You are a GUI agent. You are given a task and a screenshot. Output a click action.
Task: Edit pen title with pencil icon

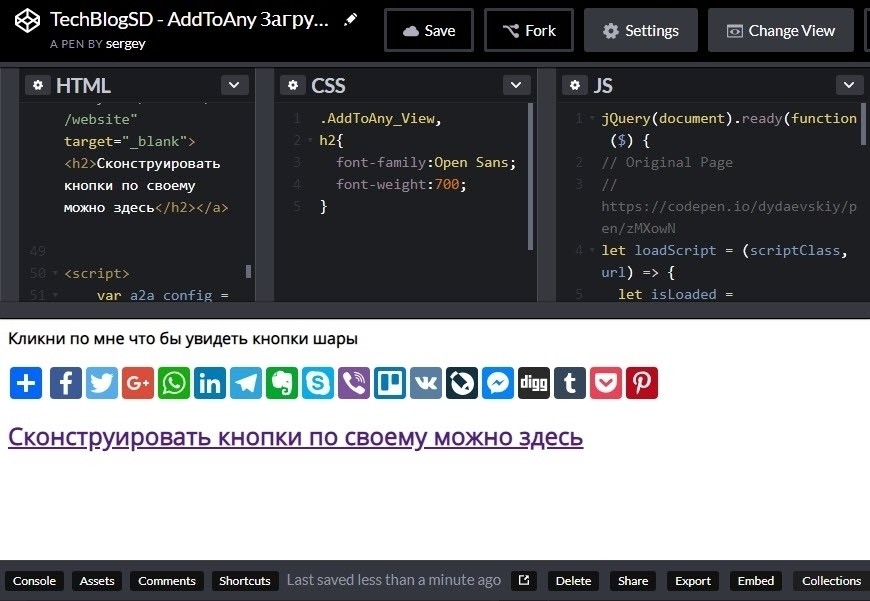click(x=350, y=20)
